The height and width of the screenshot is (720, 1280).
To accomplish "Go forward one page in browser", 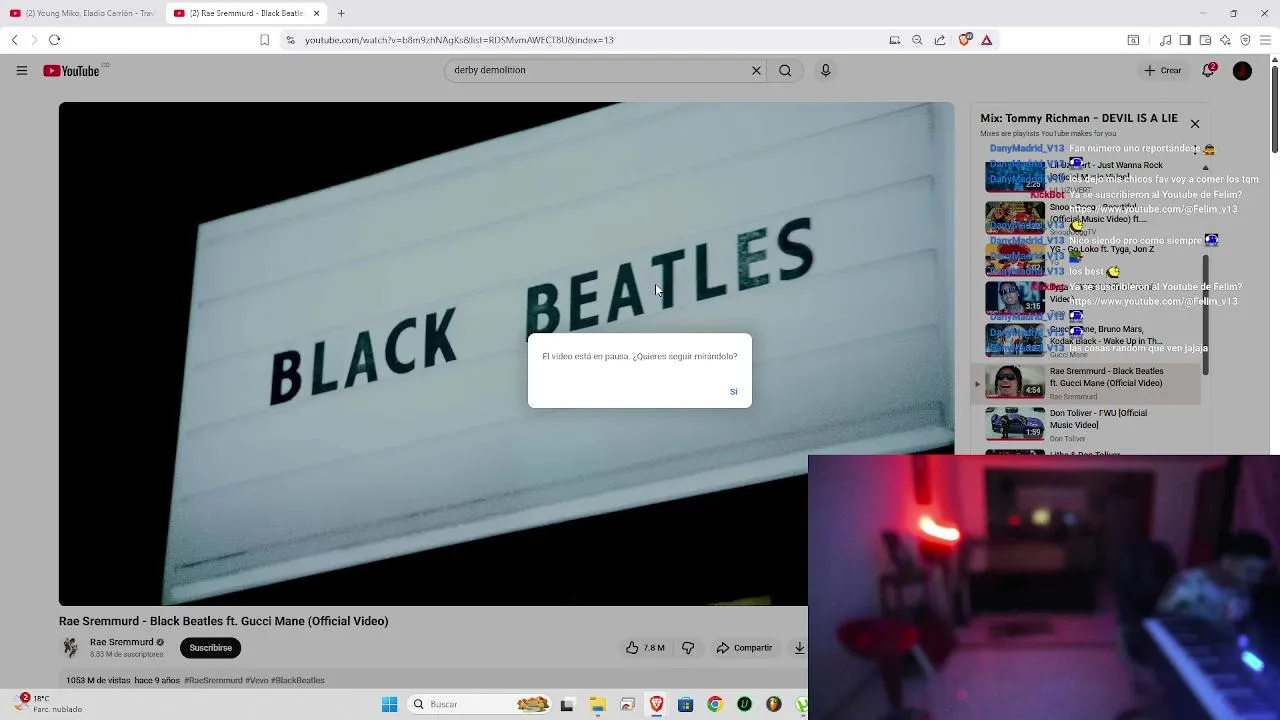I will (x=34, y=40).
